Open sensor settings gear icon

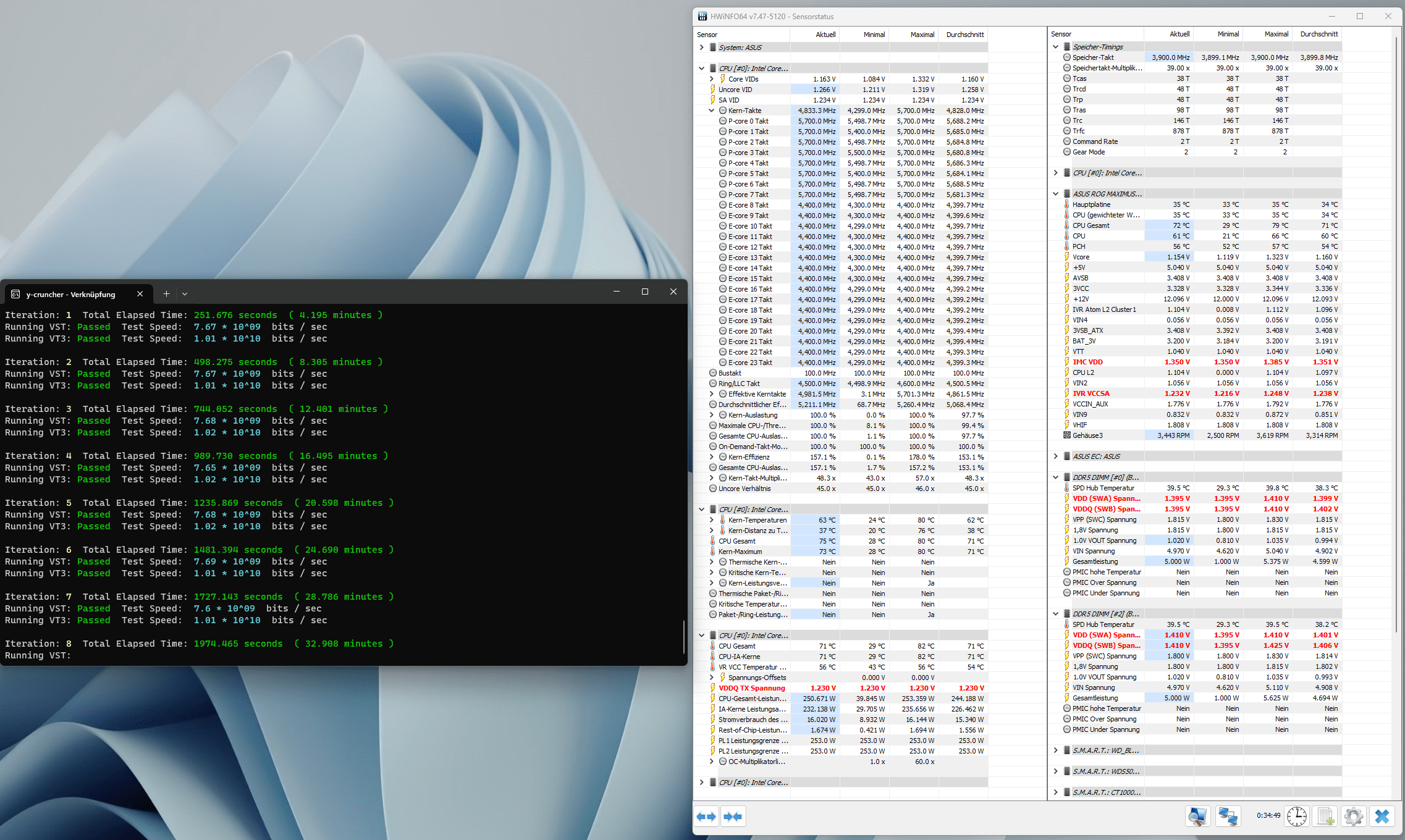[x=1353, y=817]
